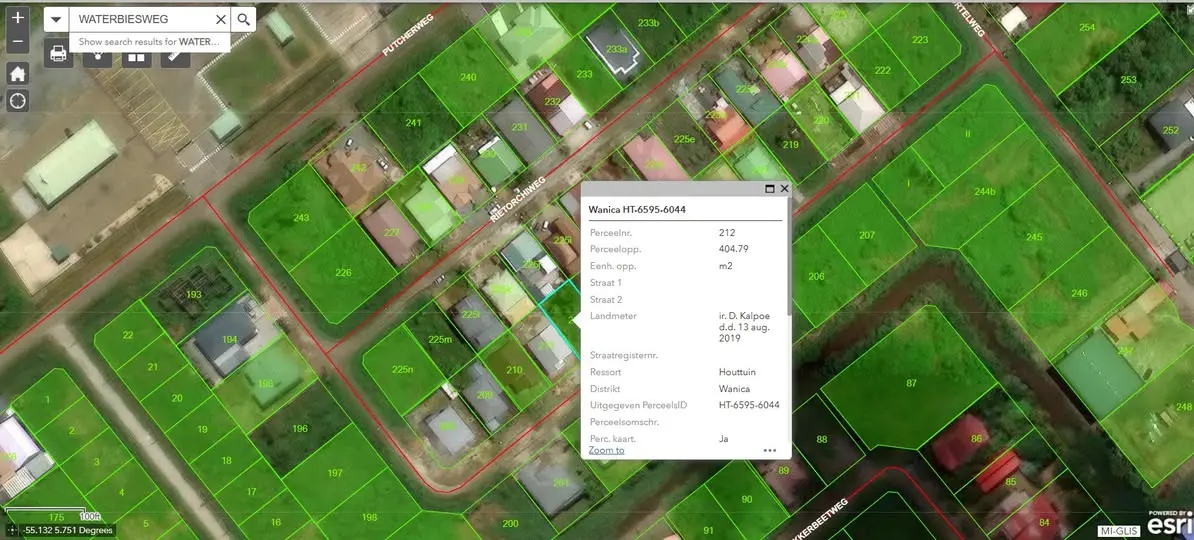Click the MI-GLIS attribution label
The image size is (1194, 540).
click(1120, 531)
